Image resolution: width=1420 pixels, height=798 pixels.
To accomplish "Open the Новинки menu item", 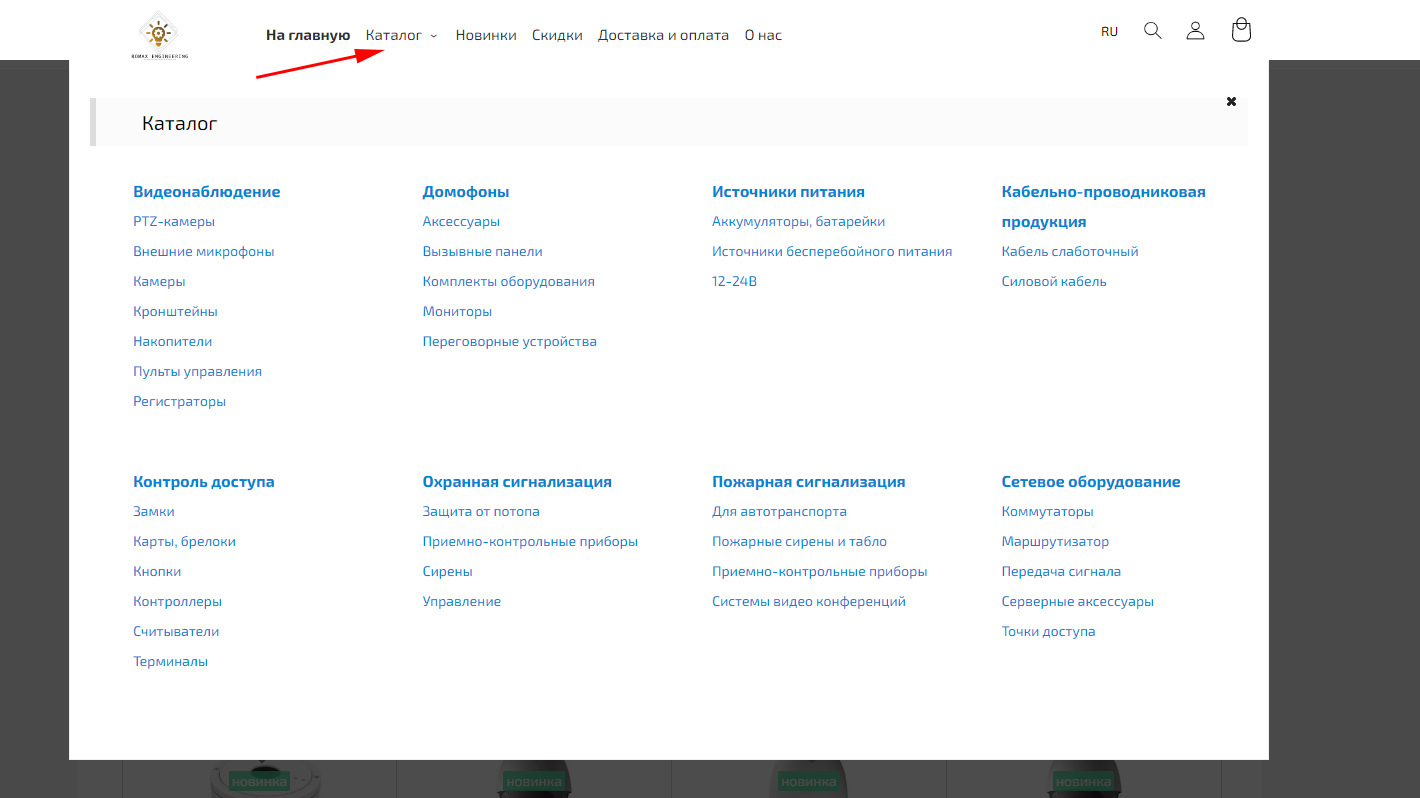I will click(x=486, y=35).
